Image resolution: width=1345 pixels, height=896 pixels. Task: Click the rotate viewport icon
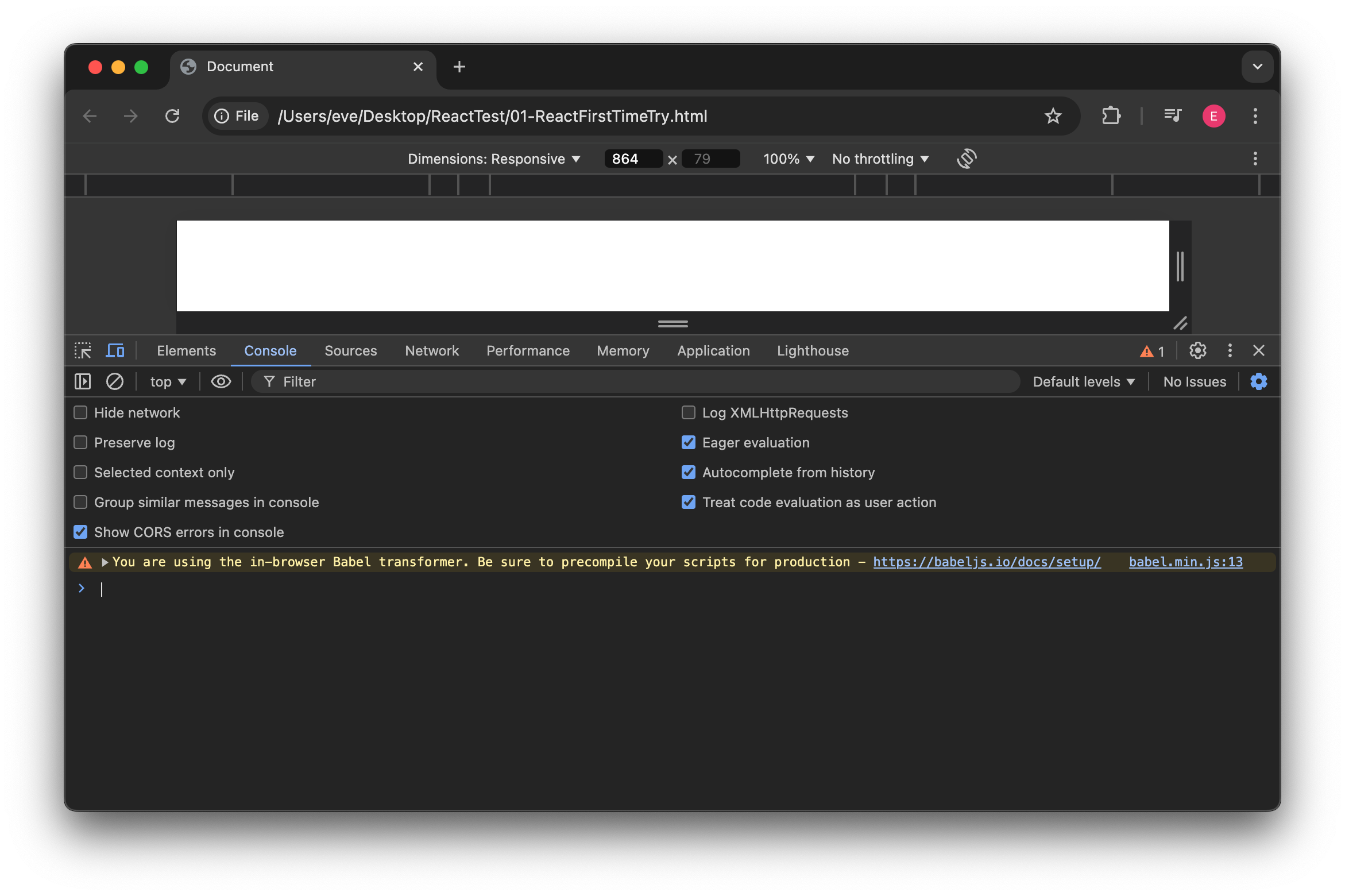[966, 159]
